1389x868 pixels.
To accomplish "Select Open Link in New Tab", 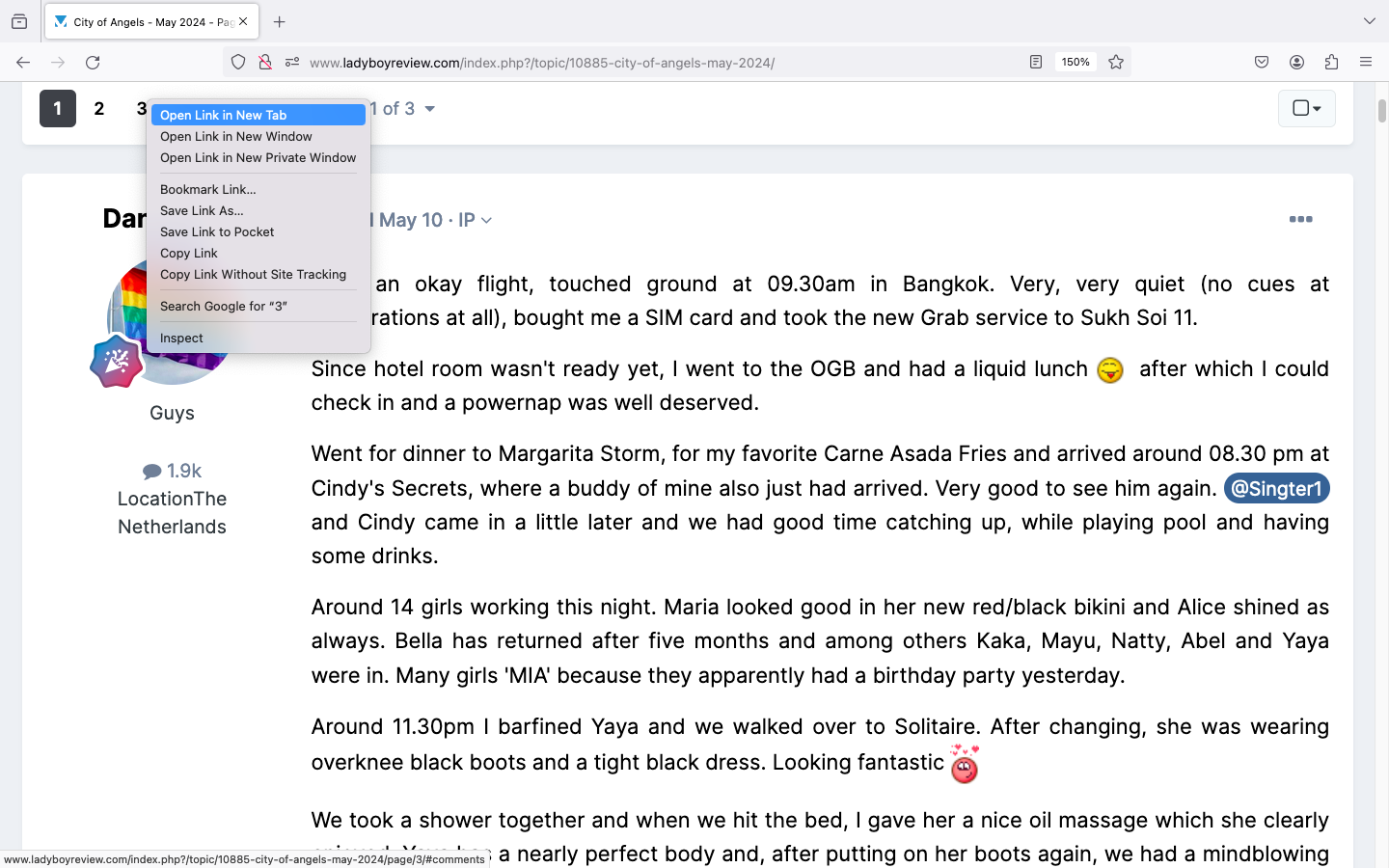I will point(259,115).
